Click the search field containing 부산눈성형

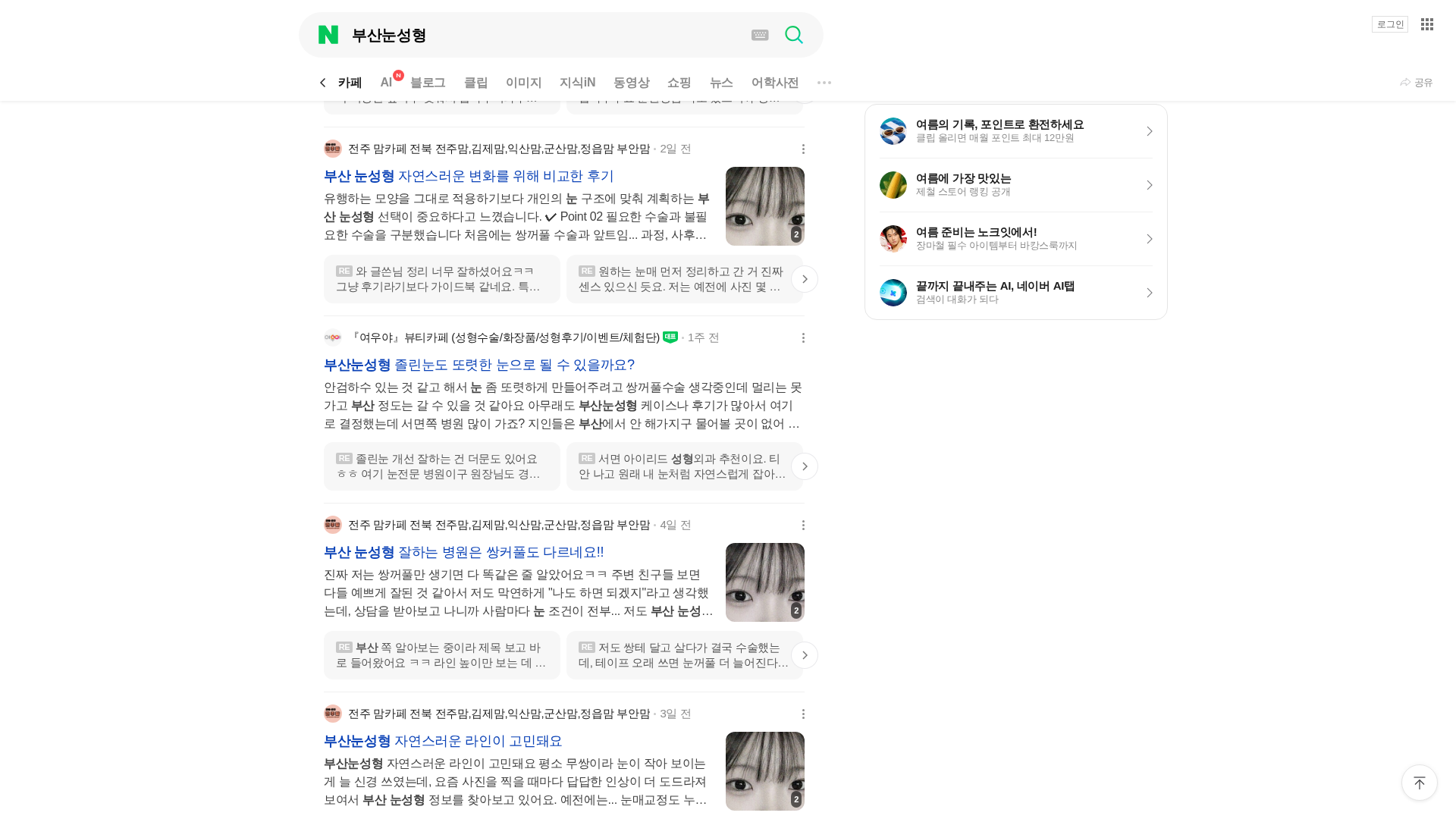coord(546,35)
